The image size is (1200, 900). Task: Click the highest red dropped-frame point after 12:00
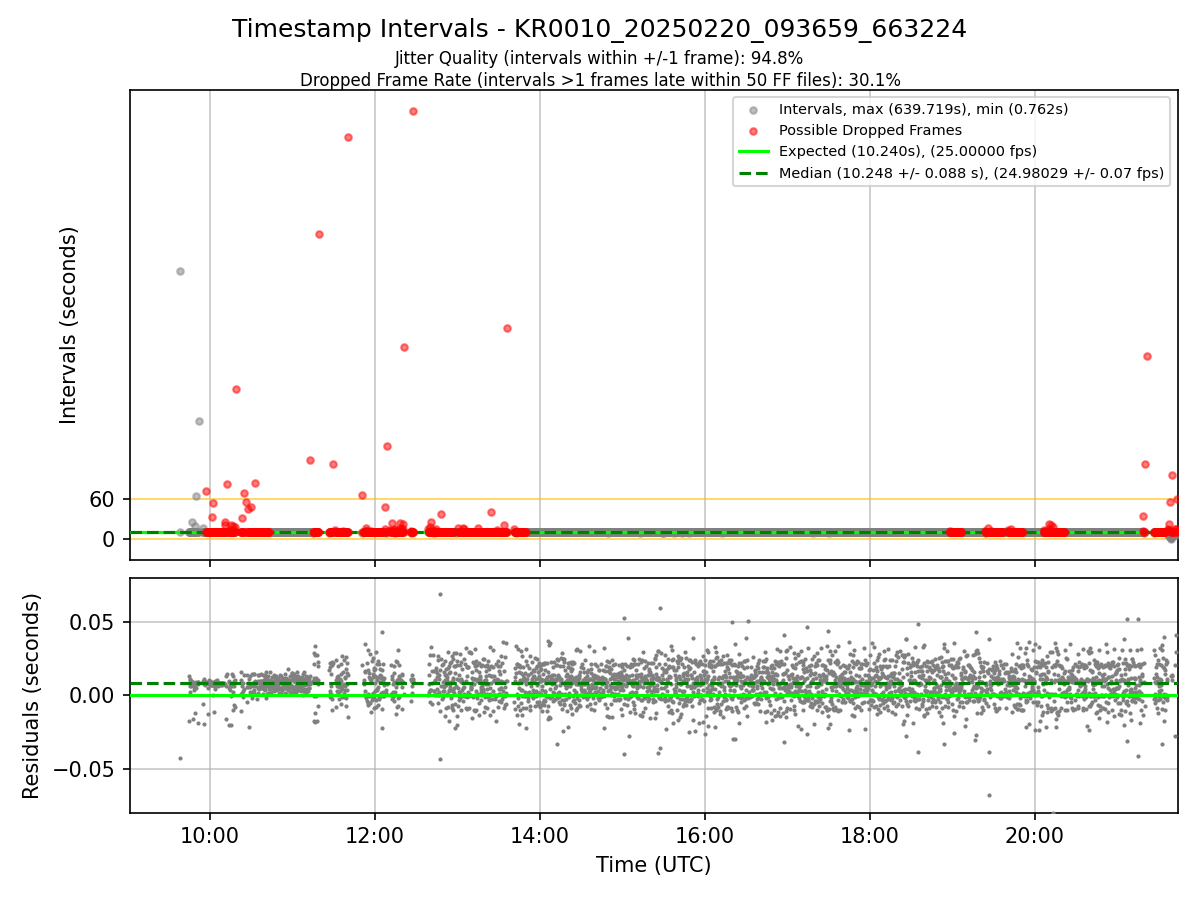(413, 111)
